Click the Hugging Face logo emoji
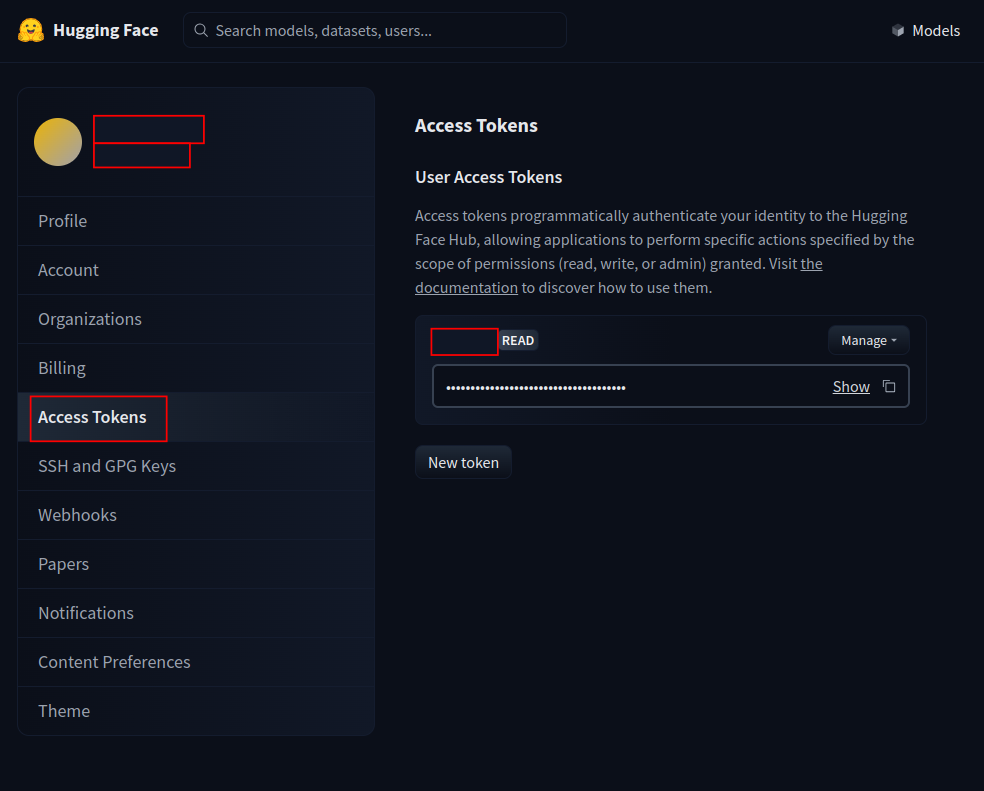 31,30
